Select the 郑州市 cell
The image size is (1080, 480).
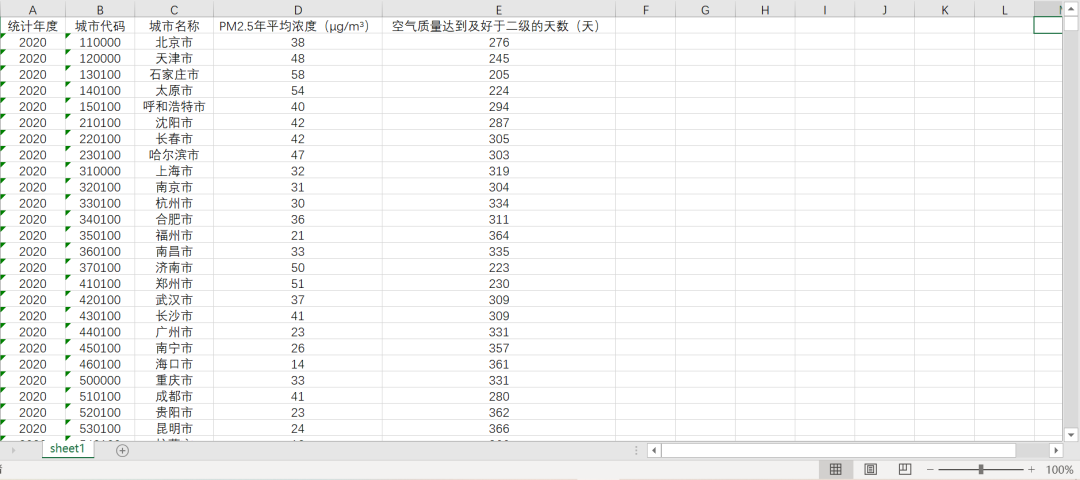[x=174, y=284]
